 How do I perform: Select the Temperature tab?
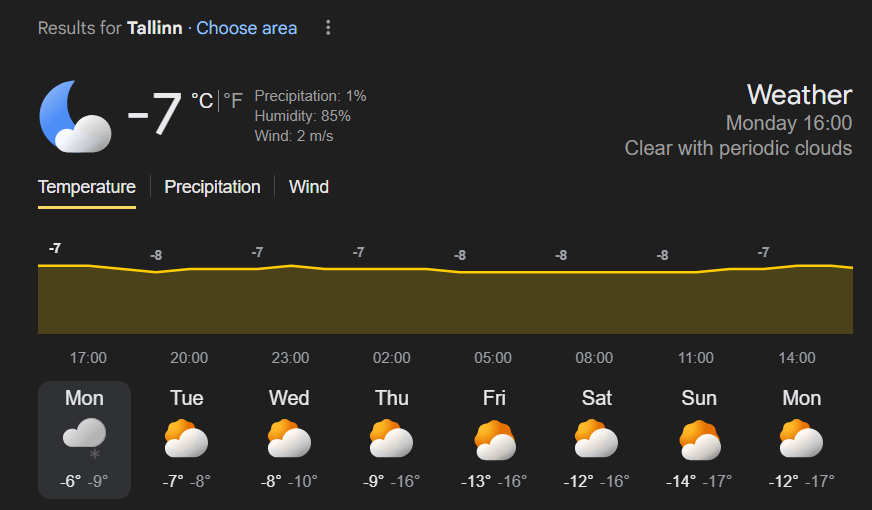pyautogui.click(x=87, y=187)
